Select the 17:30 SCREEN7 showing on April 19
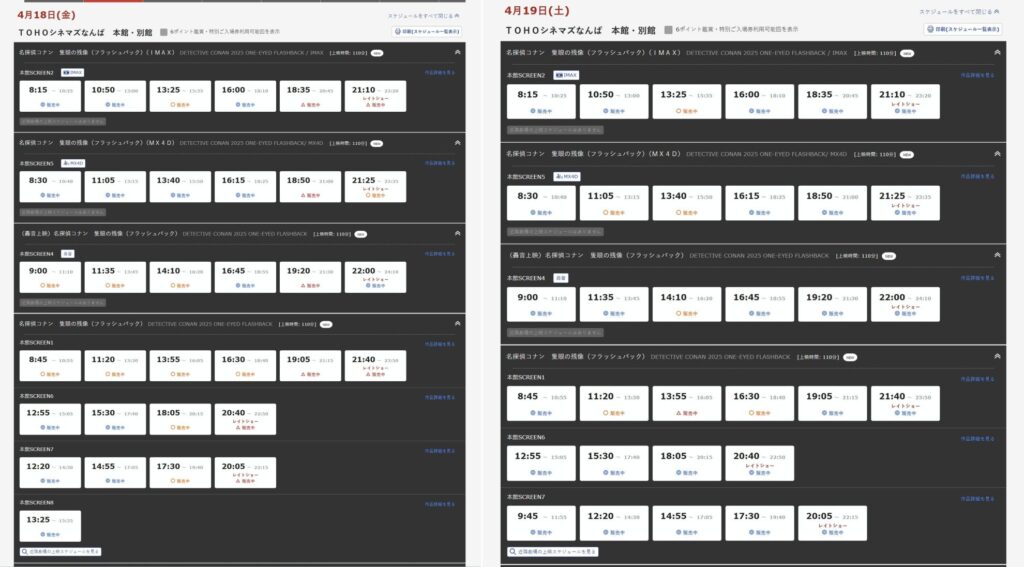The width and height of the screenshot is (1024, 567). 760,523
